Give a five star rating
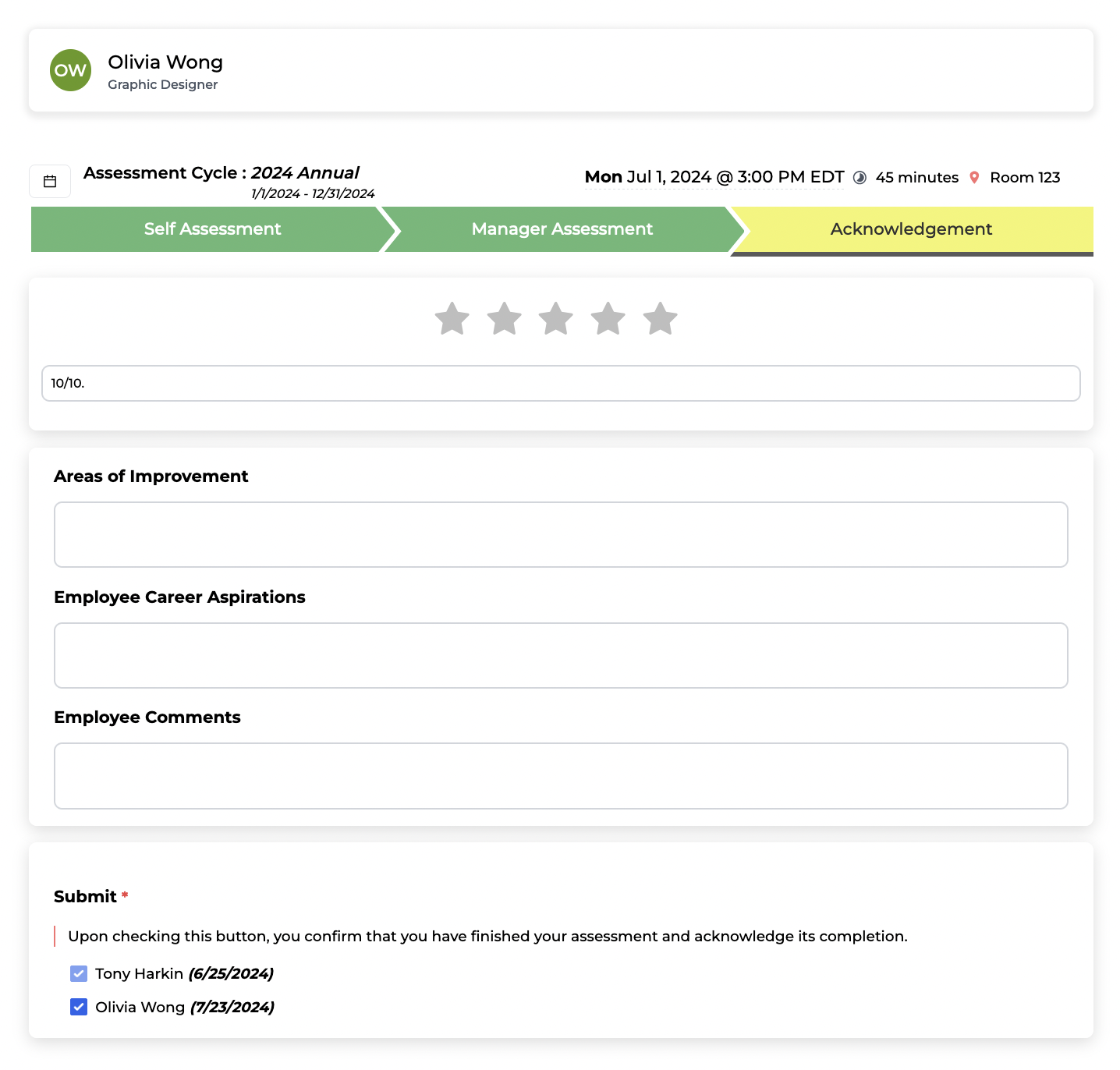The image size is (1120, 1070). (x=660, y=319)
